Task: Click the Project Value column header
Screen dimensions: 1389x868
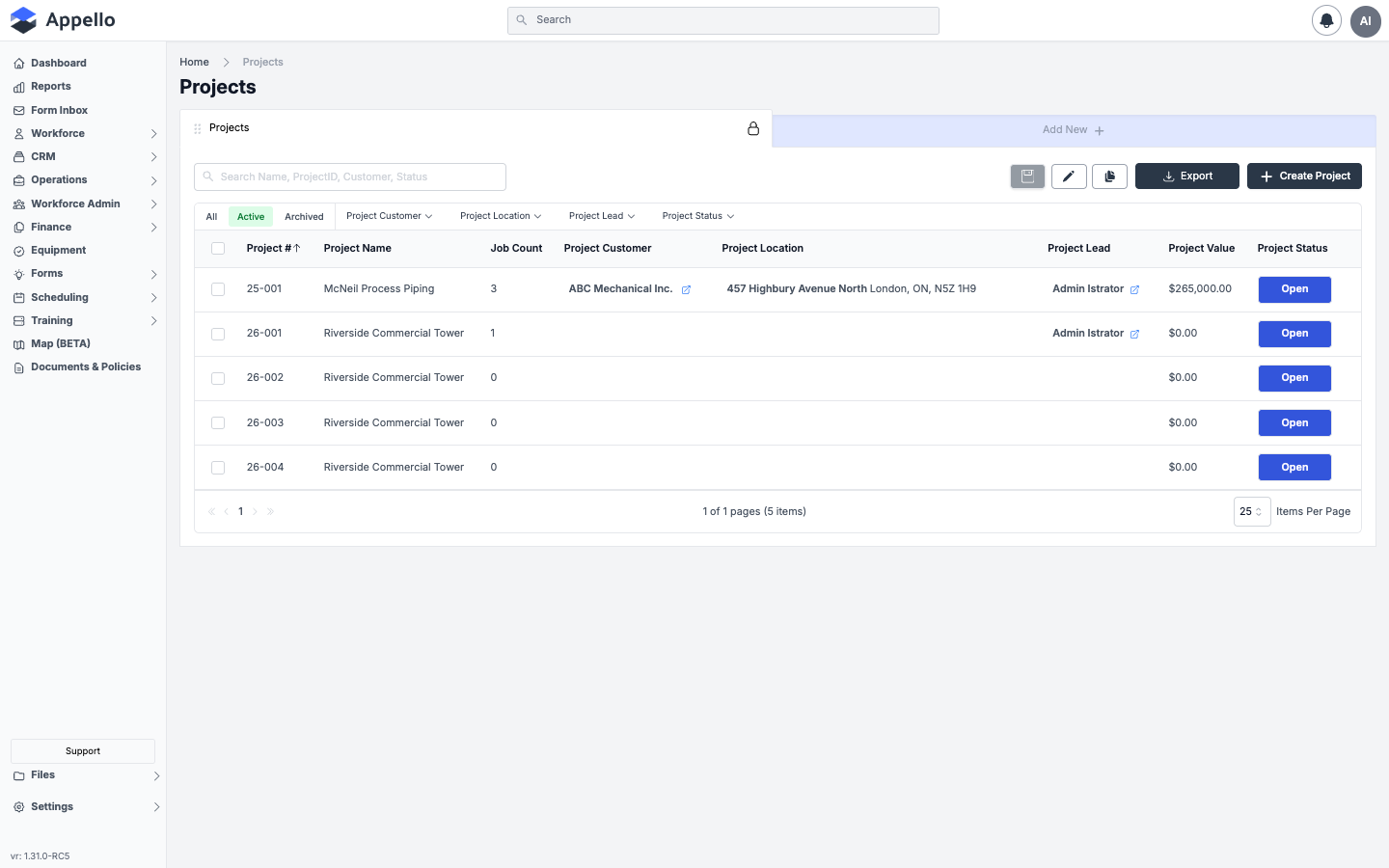Action: click(x=1201, y=248)
